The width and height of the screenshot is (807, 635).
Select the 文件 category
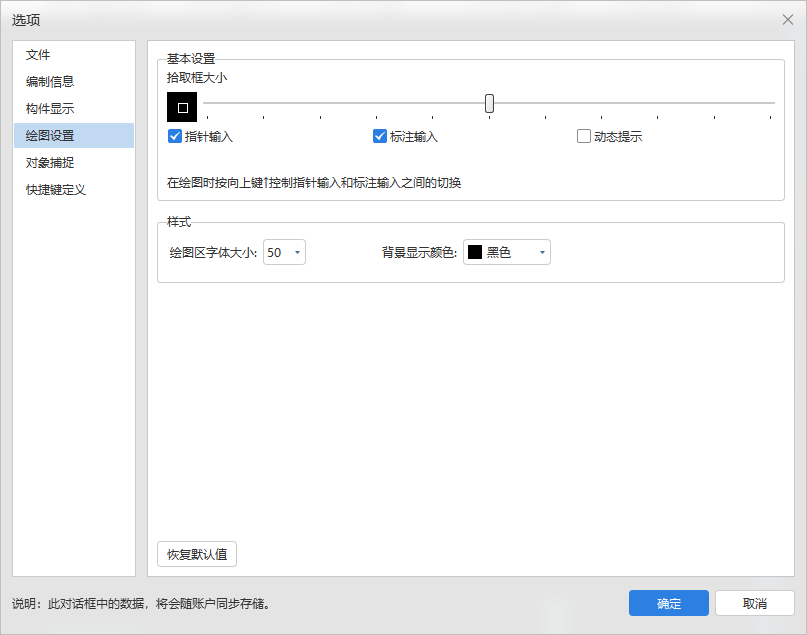[38, 55]
